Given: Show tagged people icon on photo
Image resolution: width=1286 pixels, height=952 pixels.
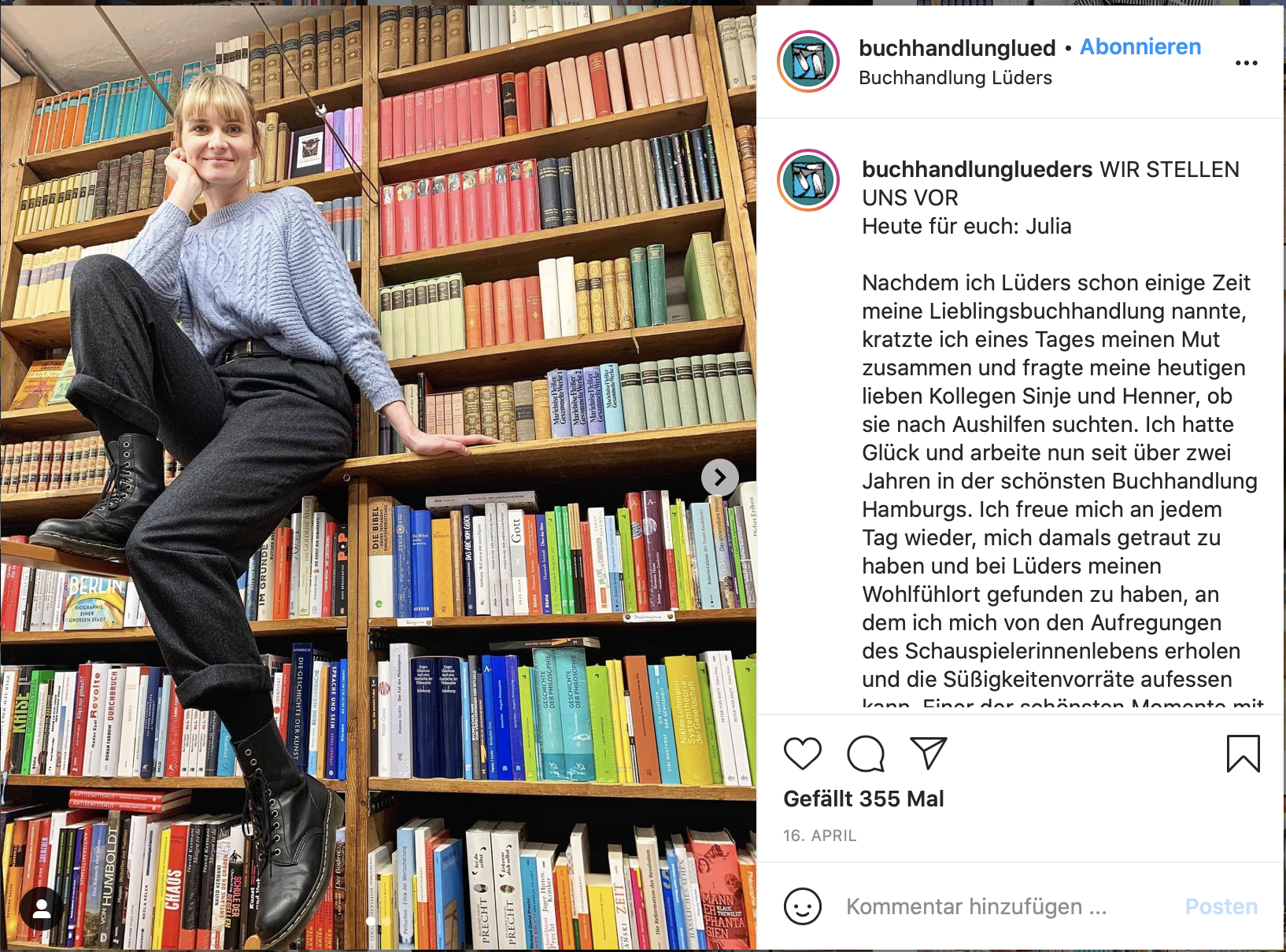Looking at the screenshot, I should pyautogui.click(x=42, y=909).
